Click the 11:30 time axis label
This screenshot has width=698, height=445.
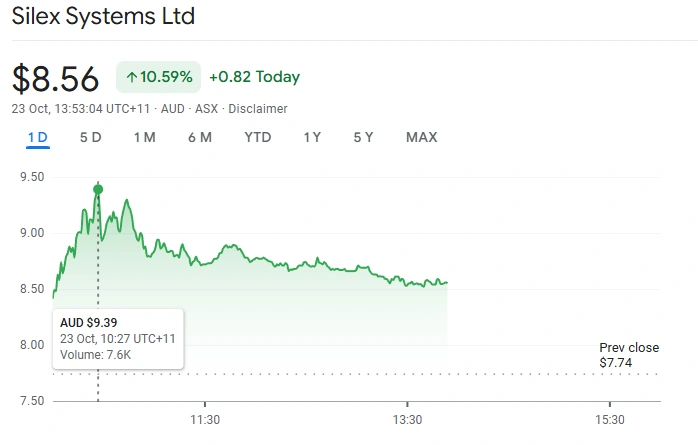[205, 420]
